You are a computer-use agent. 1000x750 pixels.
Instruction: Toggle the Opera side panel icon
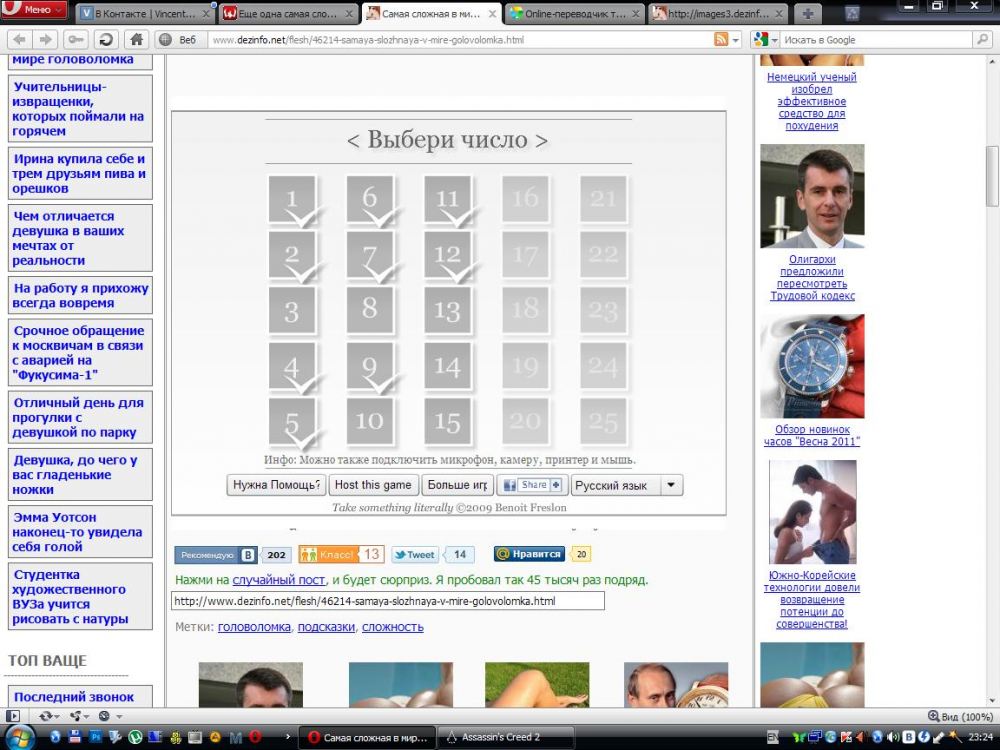[x=13, y=716]
